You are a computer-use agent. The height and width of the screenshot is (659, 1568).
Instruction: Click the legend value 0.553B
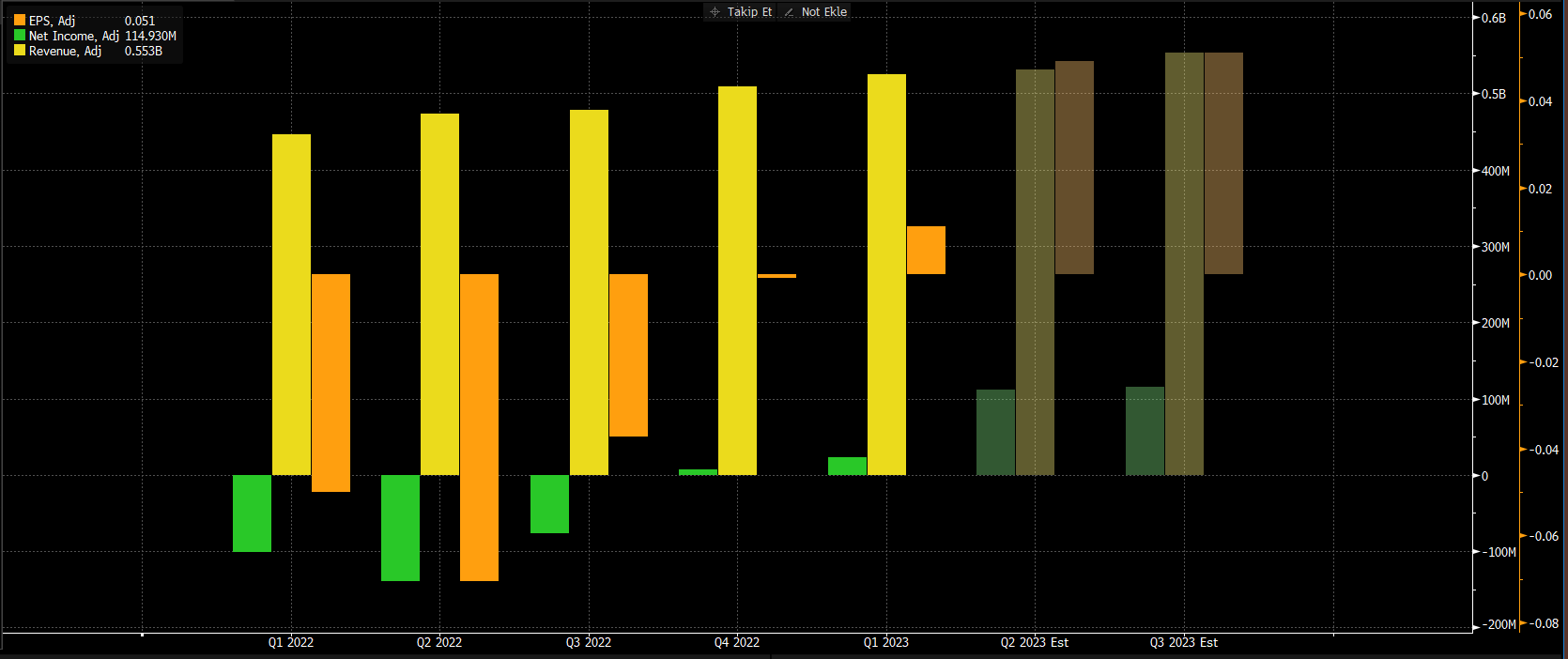(x=144, y=51)
